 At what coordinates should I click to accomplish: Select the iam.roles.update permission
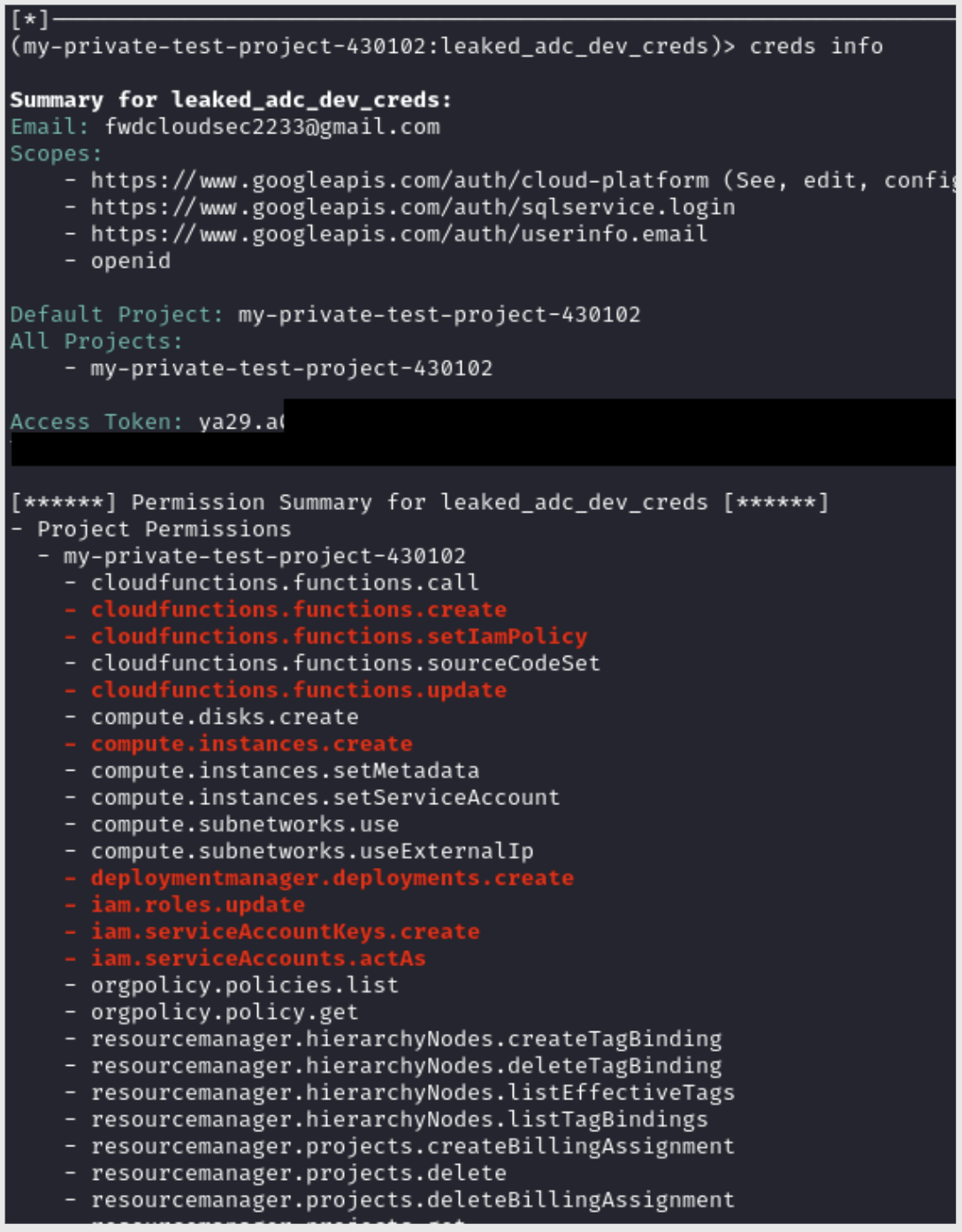198,905
